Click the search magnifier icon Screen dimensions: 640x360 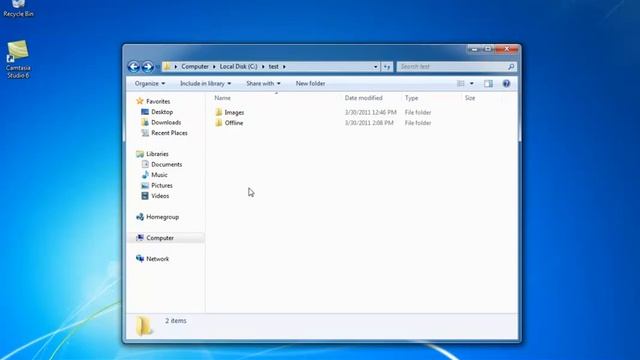511,67
